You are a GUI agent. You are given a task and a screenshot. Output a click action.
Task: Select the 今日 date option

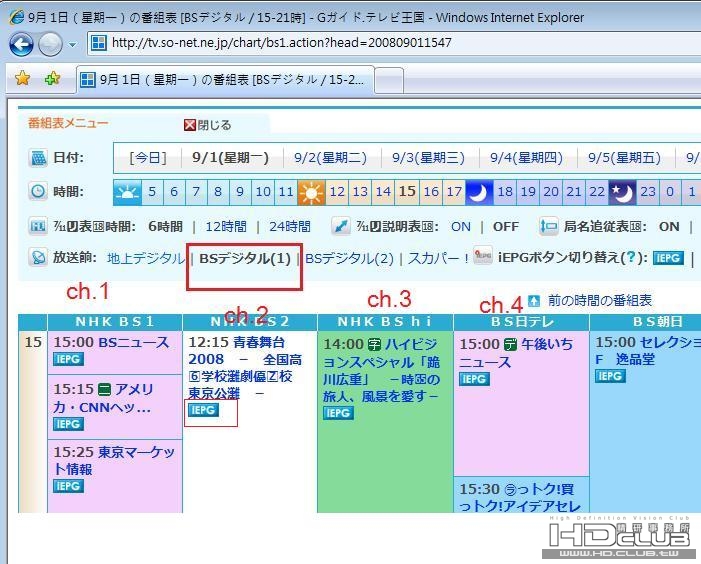click(x=148, y=158)
